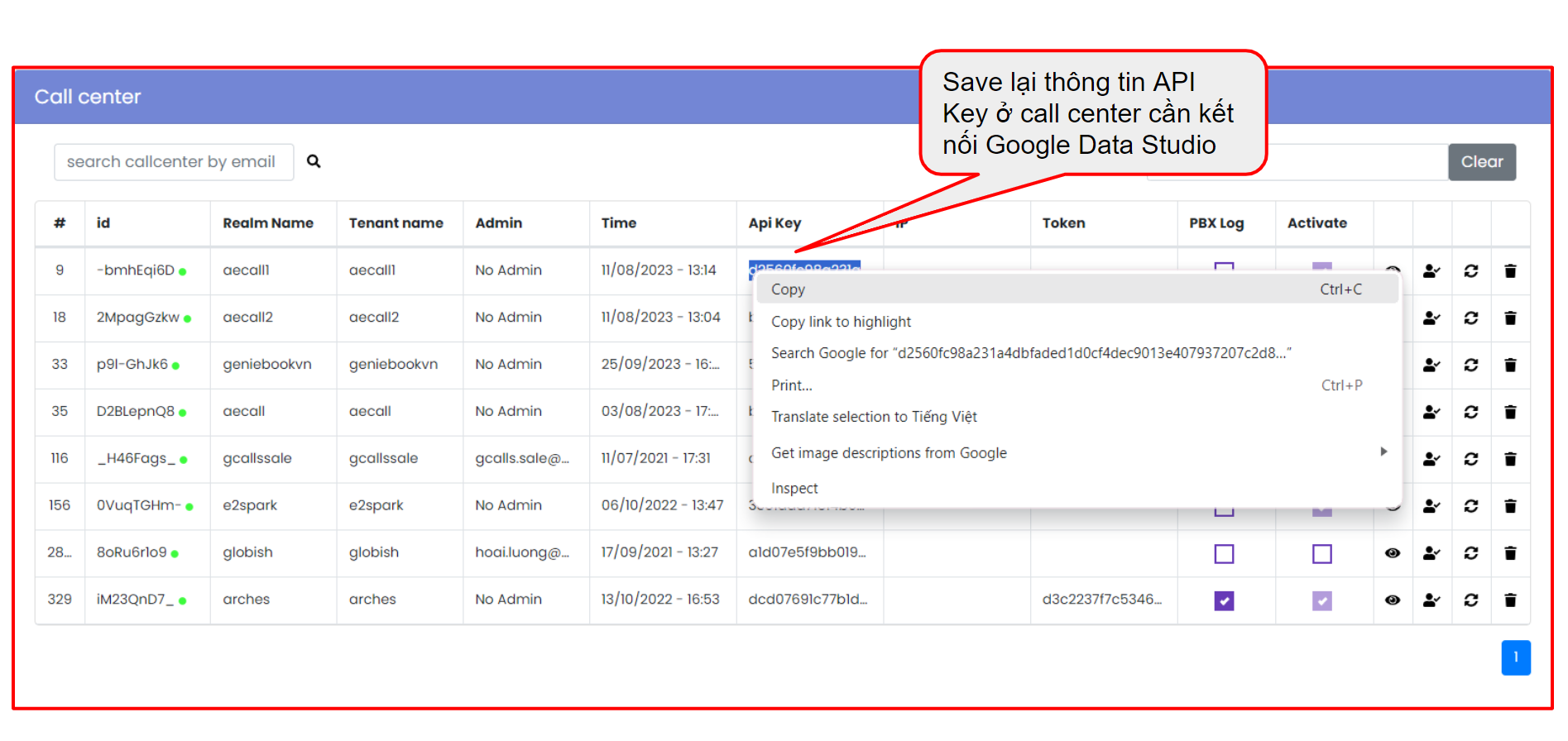Image resolution: width=1568 pixels, height=741 pixels.
Task: Uncheck PBX Log for arches row
Action: [x=1224, y=601]
